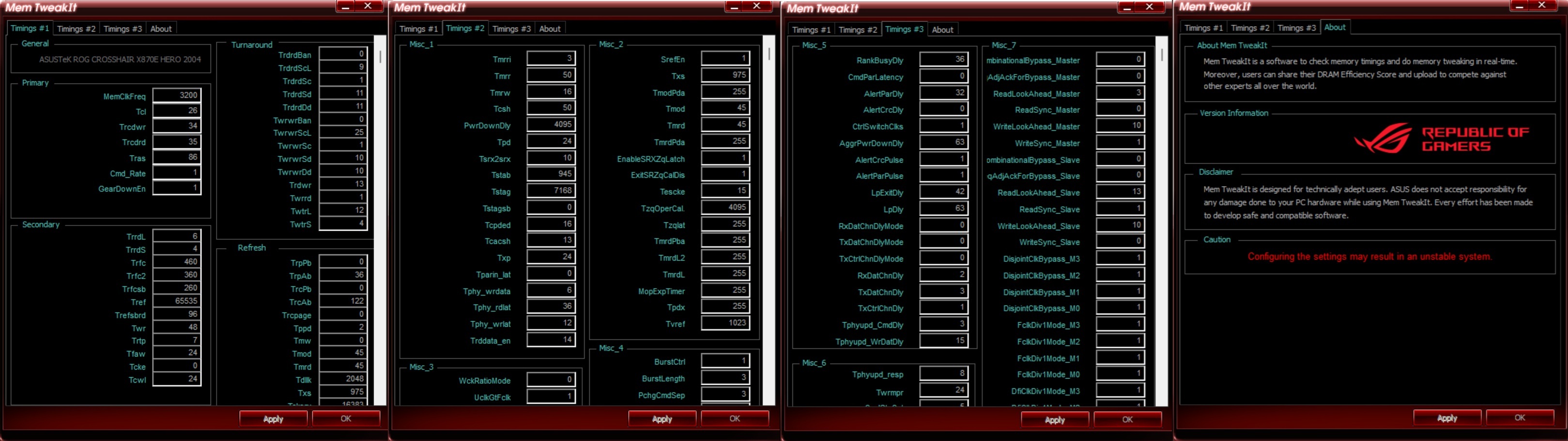Open Timings #1 tab in the About window
The image size is (1568, 441).
tap(1203, 28)
